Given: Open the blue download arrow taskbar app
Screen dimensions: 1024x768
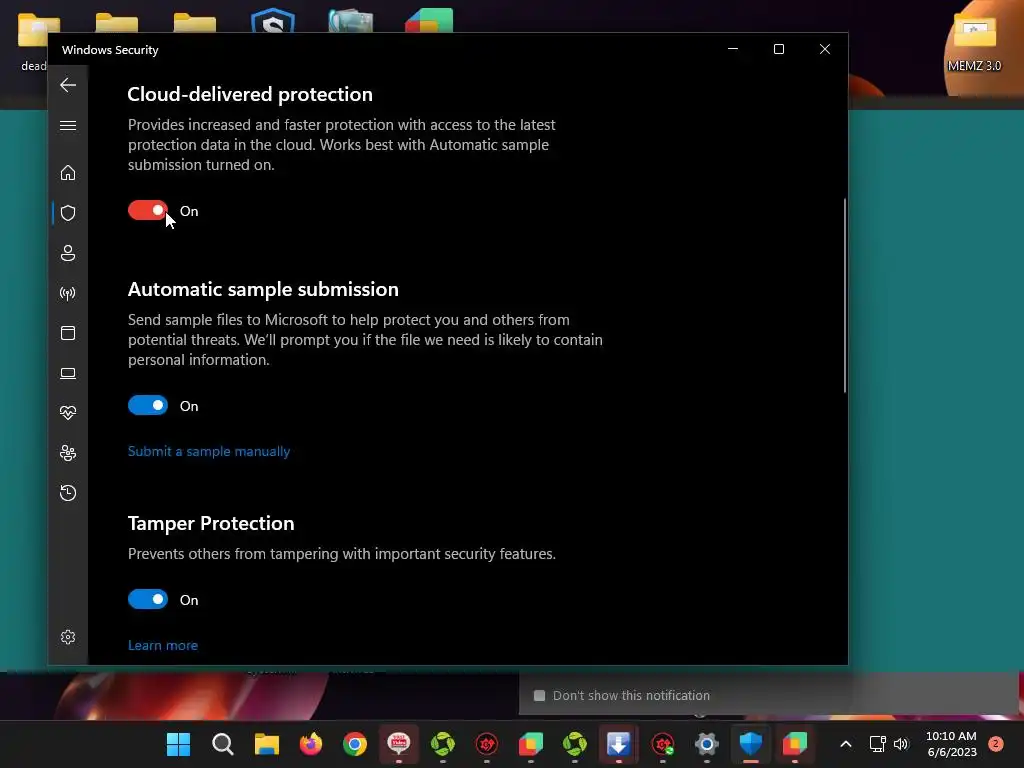Looking at the screenshot, I should coord(618,744).
